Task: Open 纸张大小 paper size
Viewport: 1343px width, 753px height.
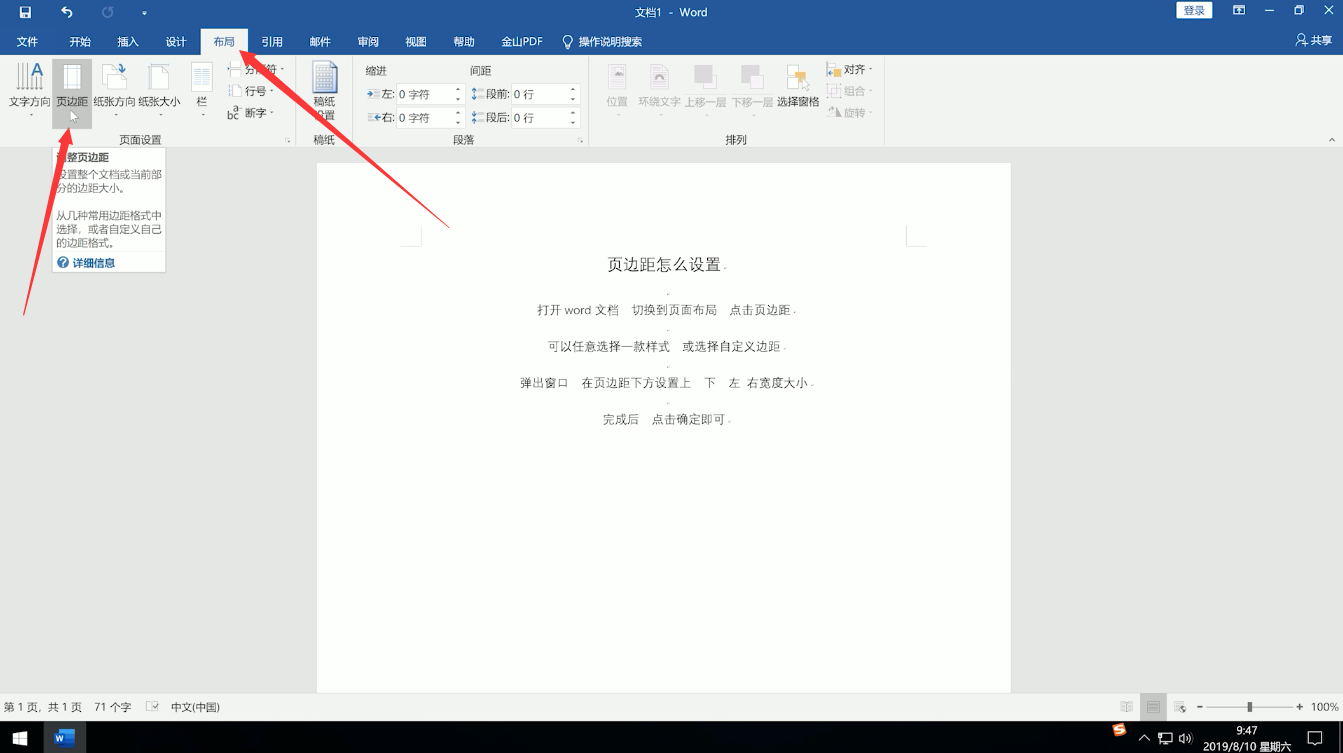Action: (159, 90)
